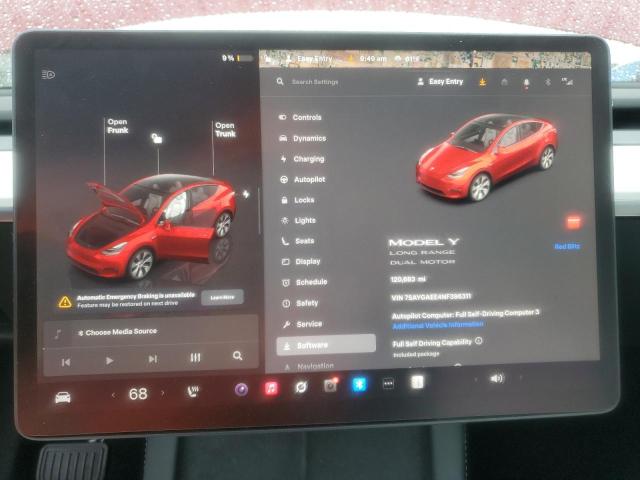Open the car controls icon in bottom bar
The width and height of the screenshot is (640, 480).
pos(63,397)
